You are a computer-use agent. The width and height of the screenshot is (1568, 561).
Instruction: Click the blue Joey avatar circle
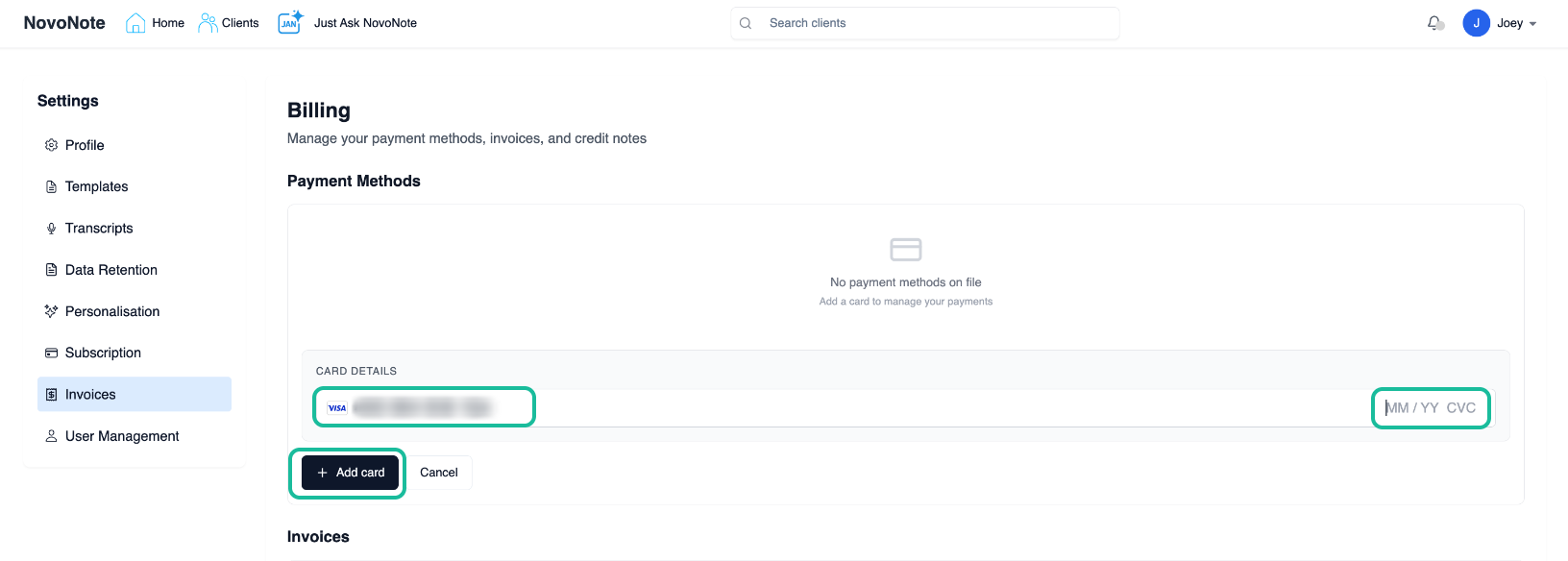click(1476, 23)
